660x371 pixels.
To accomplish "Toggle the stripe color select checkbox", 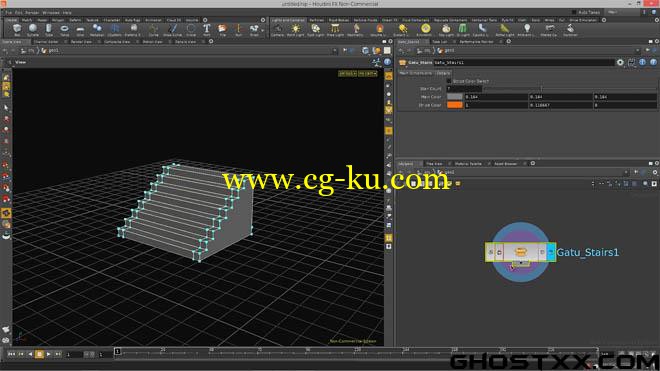I will point(449,81).
